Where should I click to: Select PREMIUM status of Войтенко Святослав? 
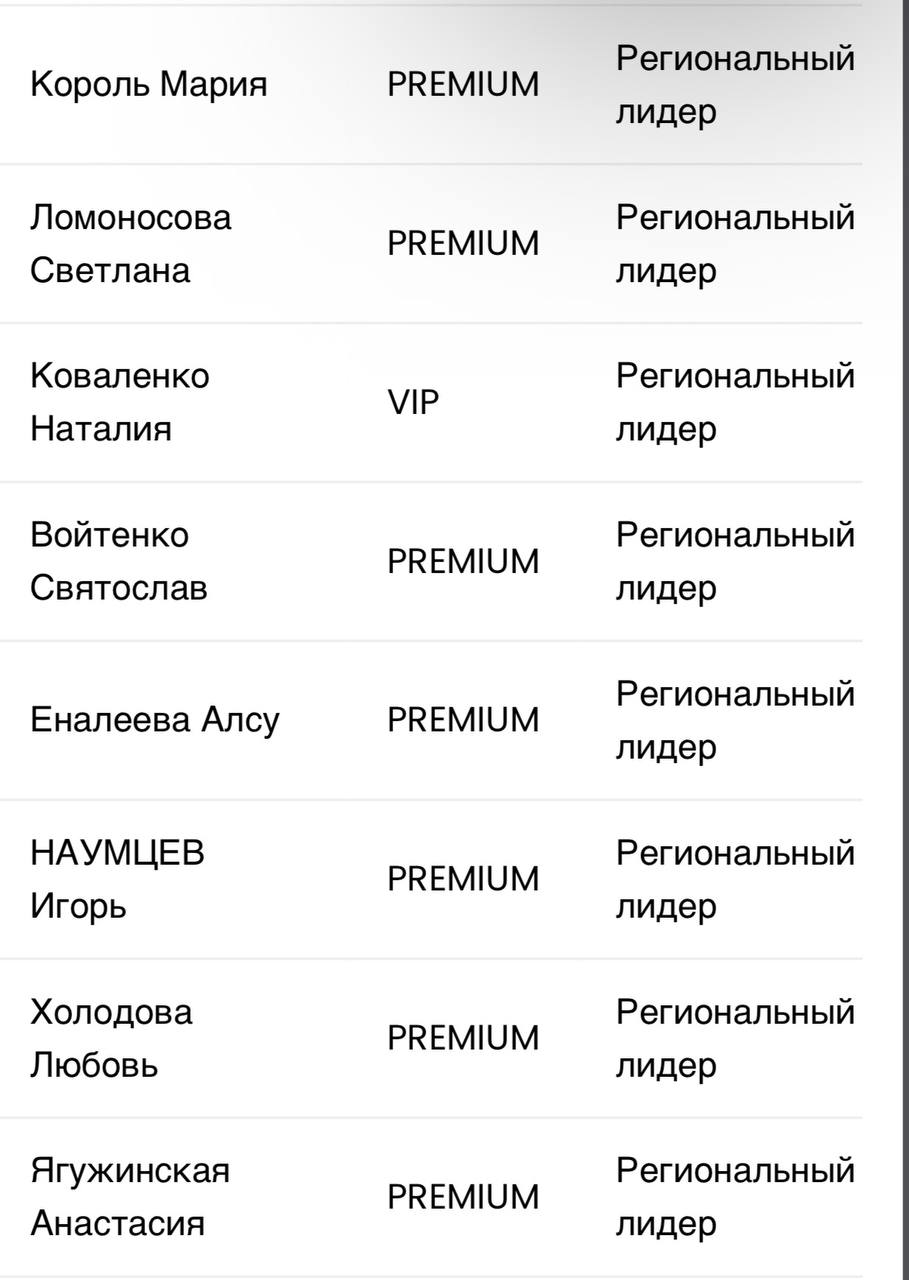pos(463,562)
